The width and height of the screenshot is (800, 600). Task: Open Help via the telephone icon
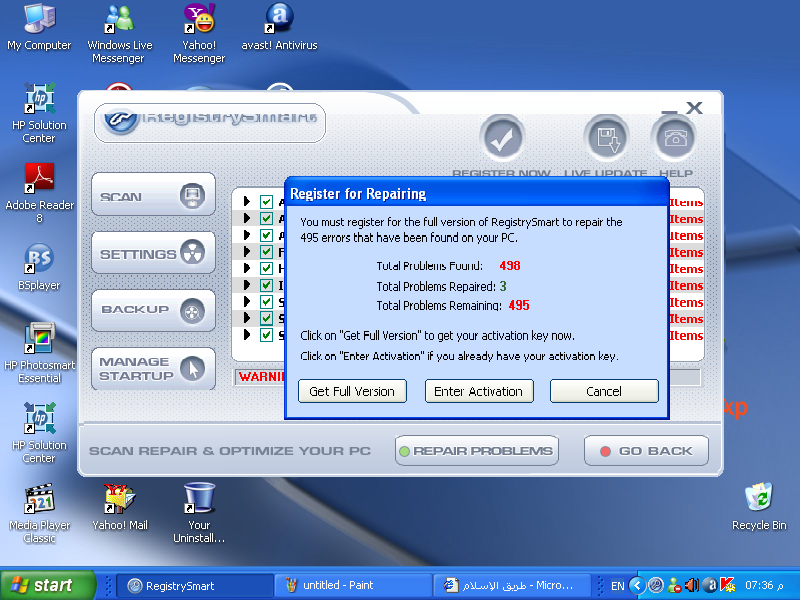point(673,138)
